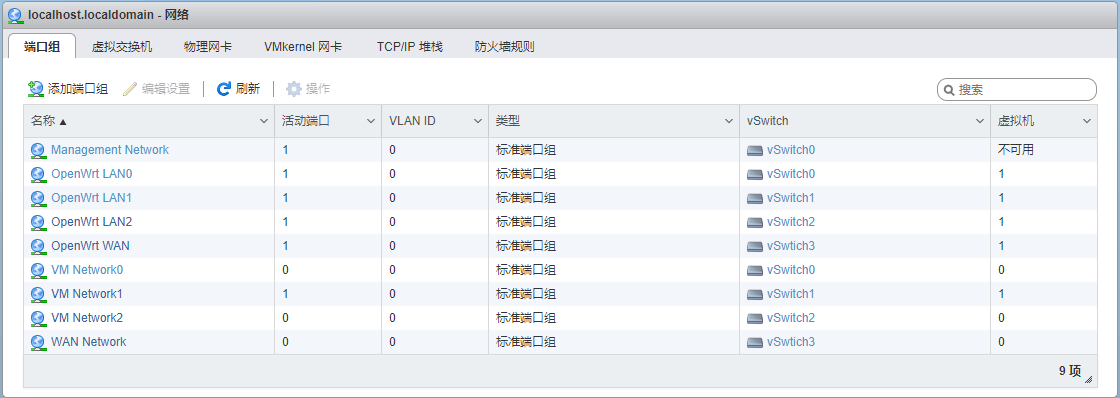Click the Refresh arrow icon
1120x398 pixels.
pos(224,89)
